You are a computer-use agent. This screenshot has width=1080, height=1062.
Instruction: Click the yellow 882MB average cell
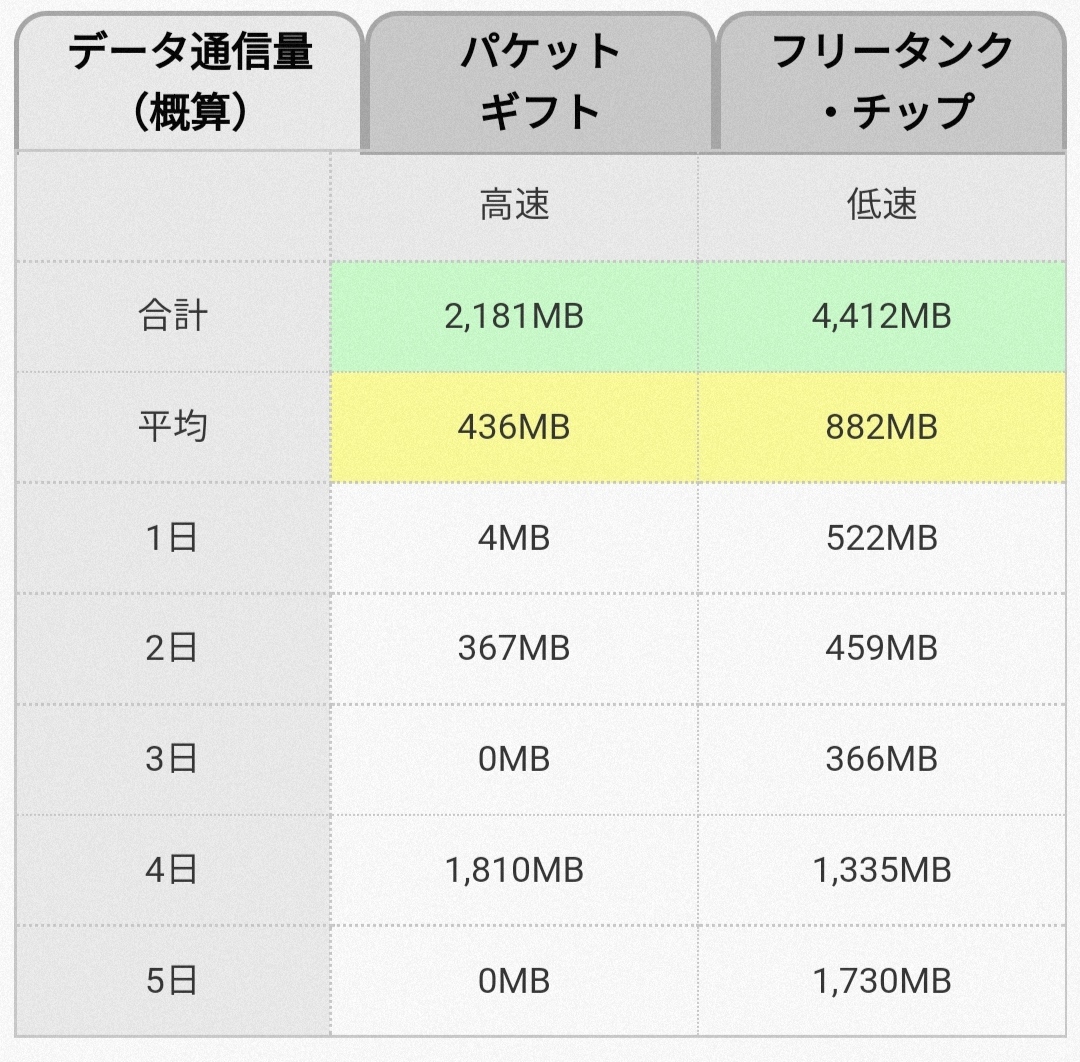click(x=882, y=427)
